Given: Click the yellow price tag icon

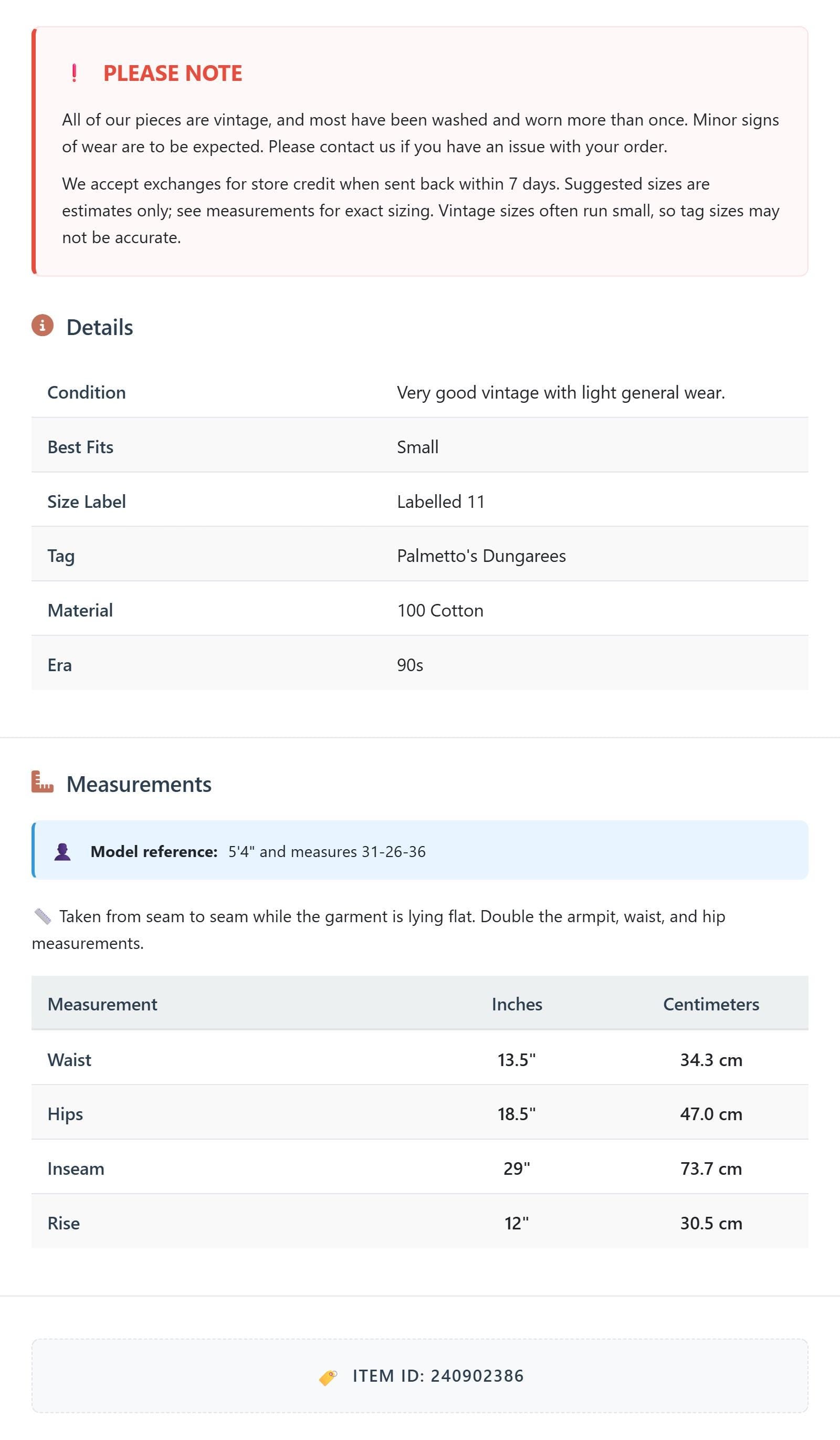Looking at the screenshot, I should (x=328, y=1377).
